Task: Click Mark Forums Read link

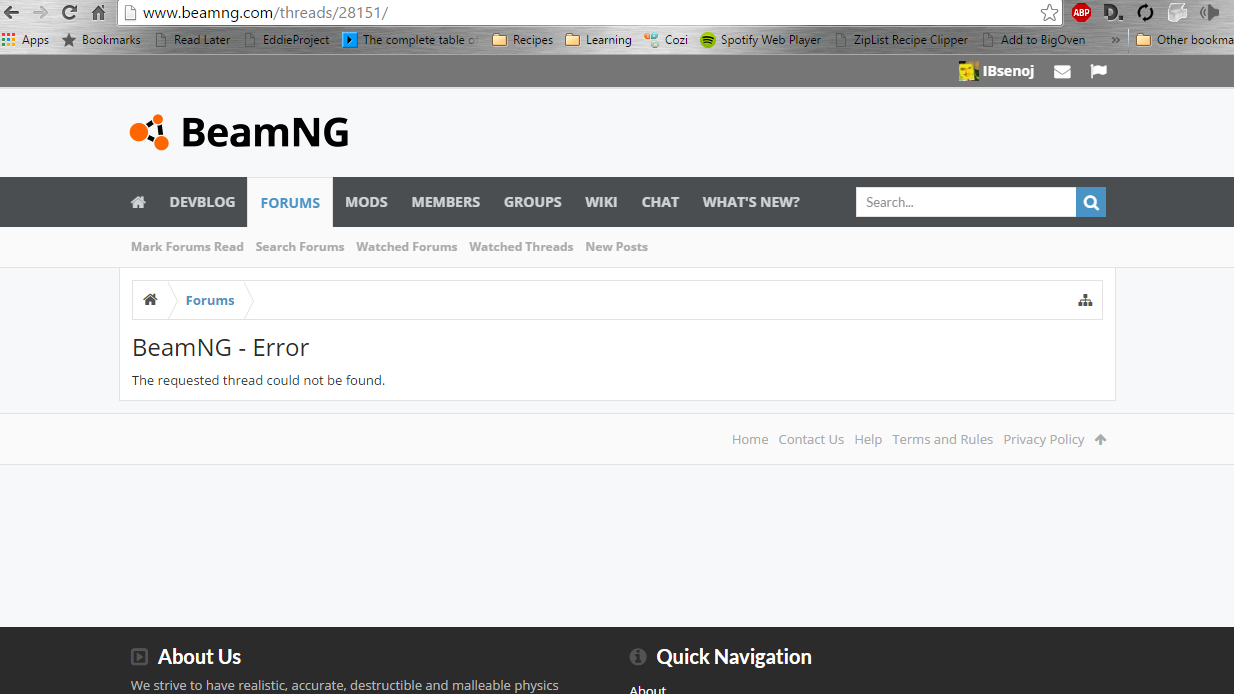Action: [x=187, y=247]
